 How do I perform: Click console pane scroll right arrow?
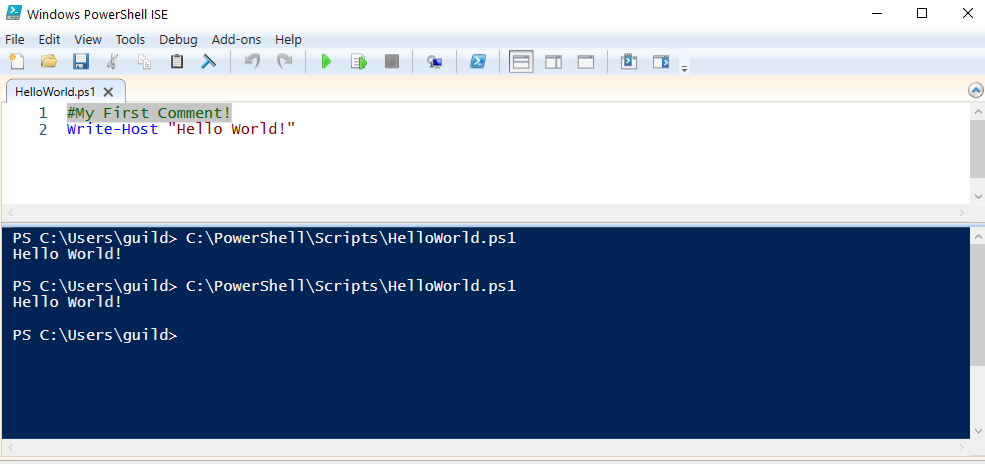point(962,447)
